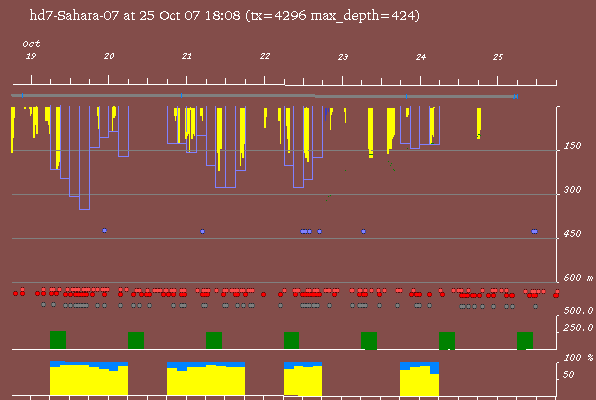This screenshot has width=596, height=400.
Task: Select date label 19 on time axis
Action: coord(31,56)
